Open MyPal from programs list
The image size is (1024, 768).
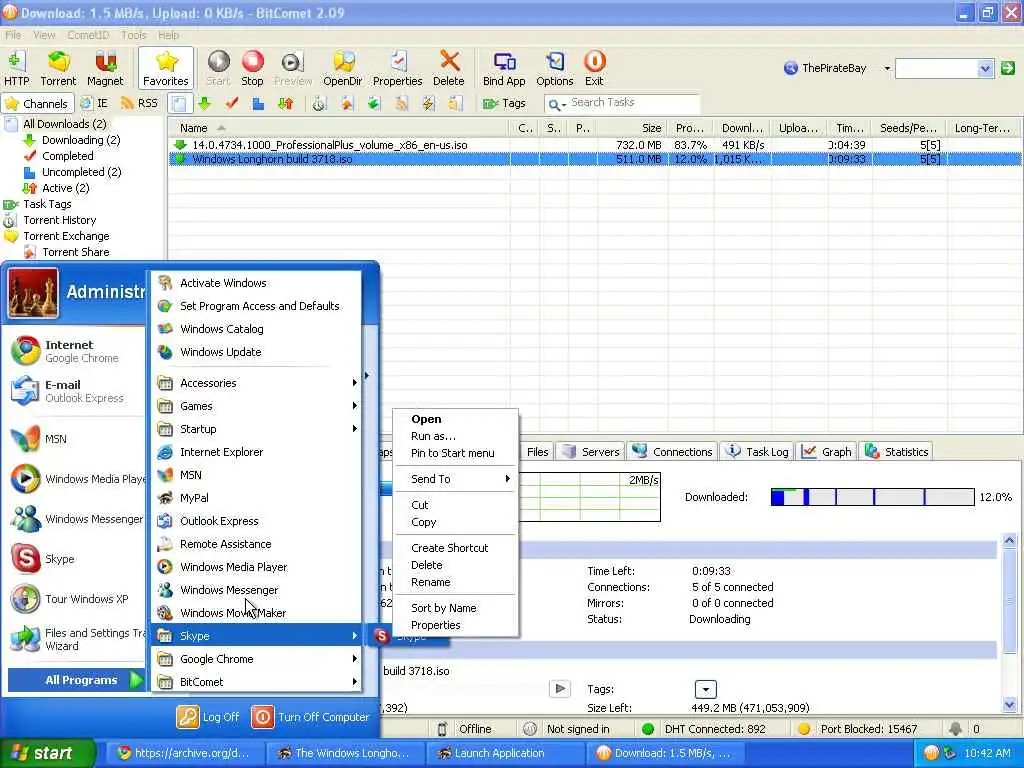pos(258,498)
